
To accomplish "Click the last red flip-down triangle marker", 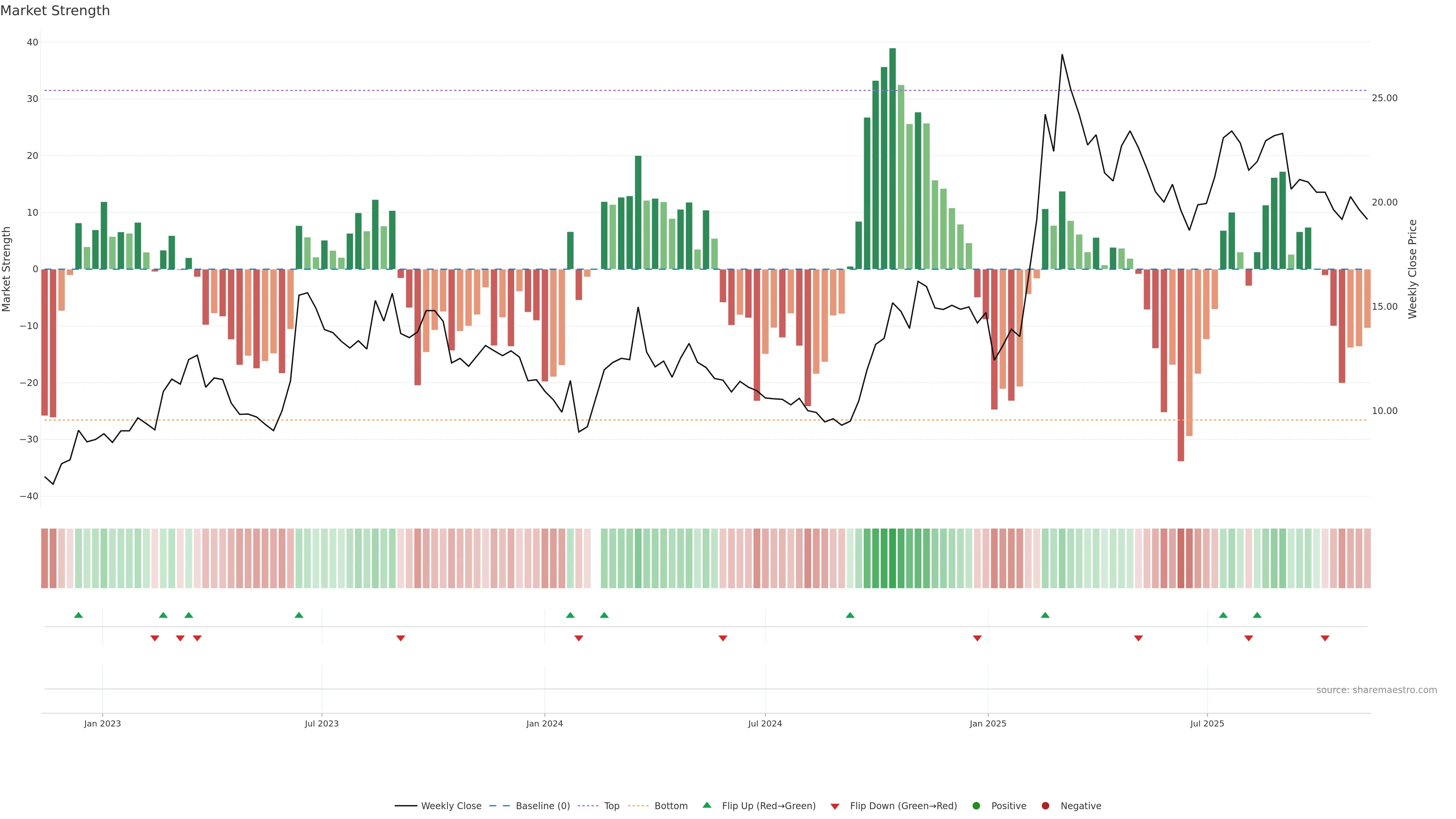I will click(1325, 638).
